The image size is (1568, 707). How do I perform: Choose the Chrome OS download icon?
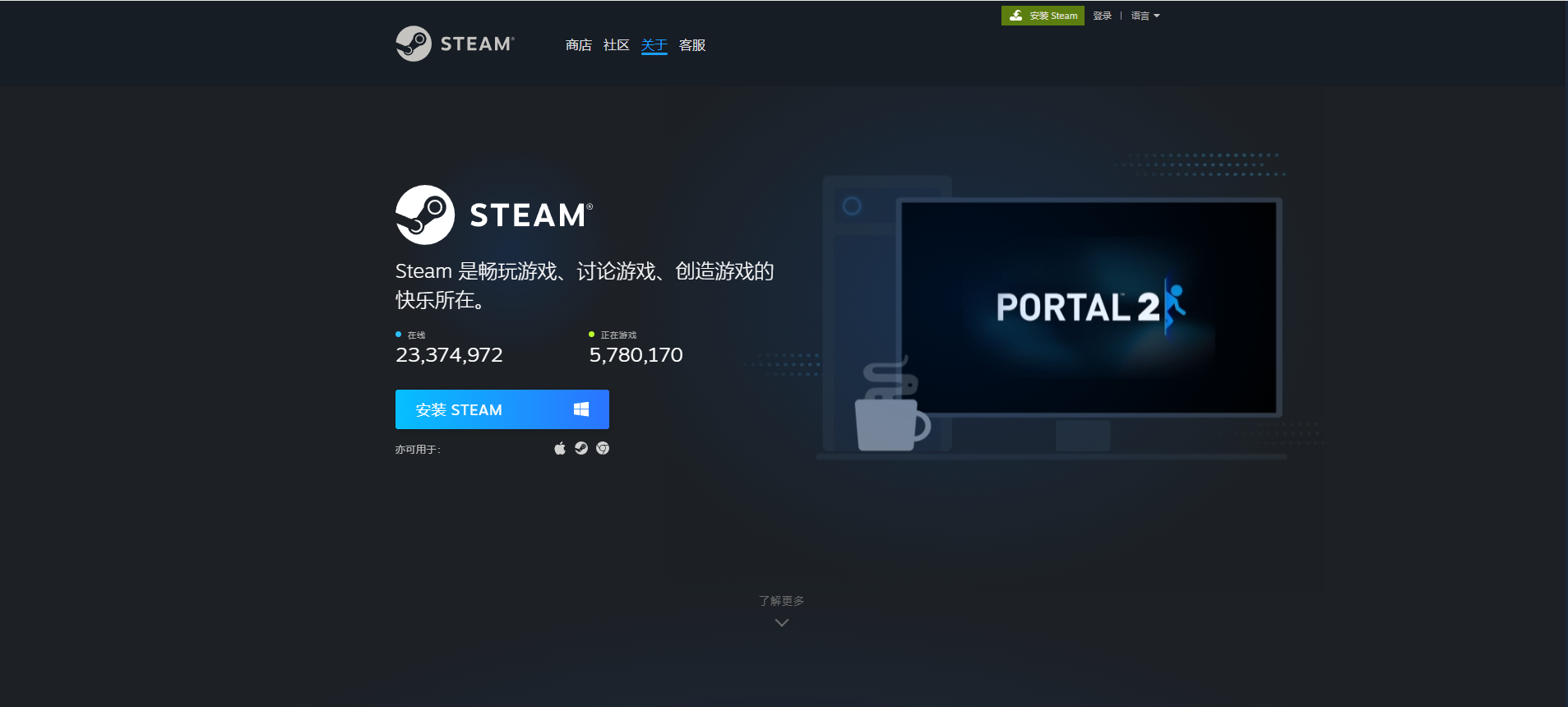tap(603, 448)
